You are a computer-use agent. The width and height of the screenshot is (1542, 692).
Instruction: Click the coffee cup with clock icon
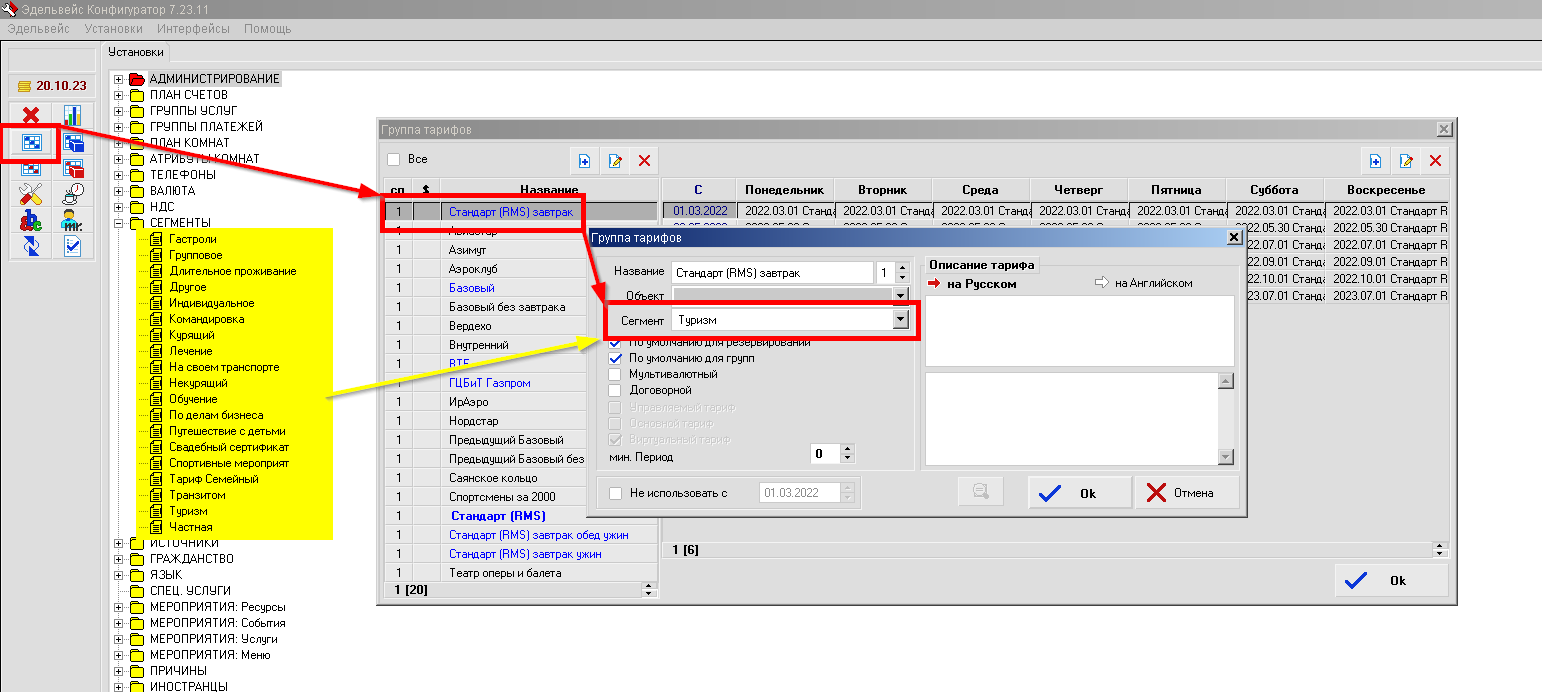pyautogui.click(x=73, y=194)
